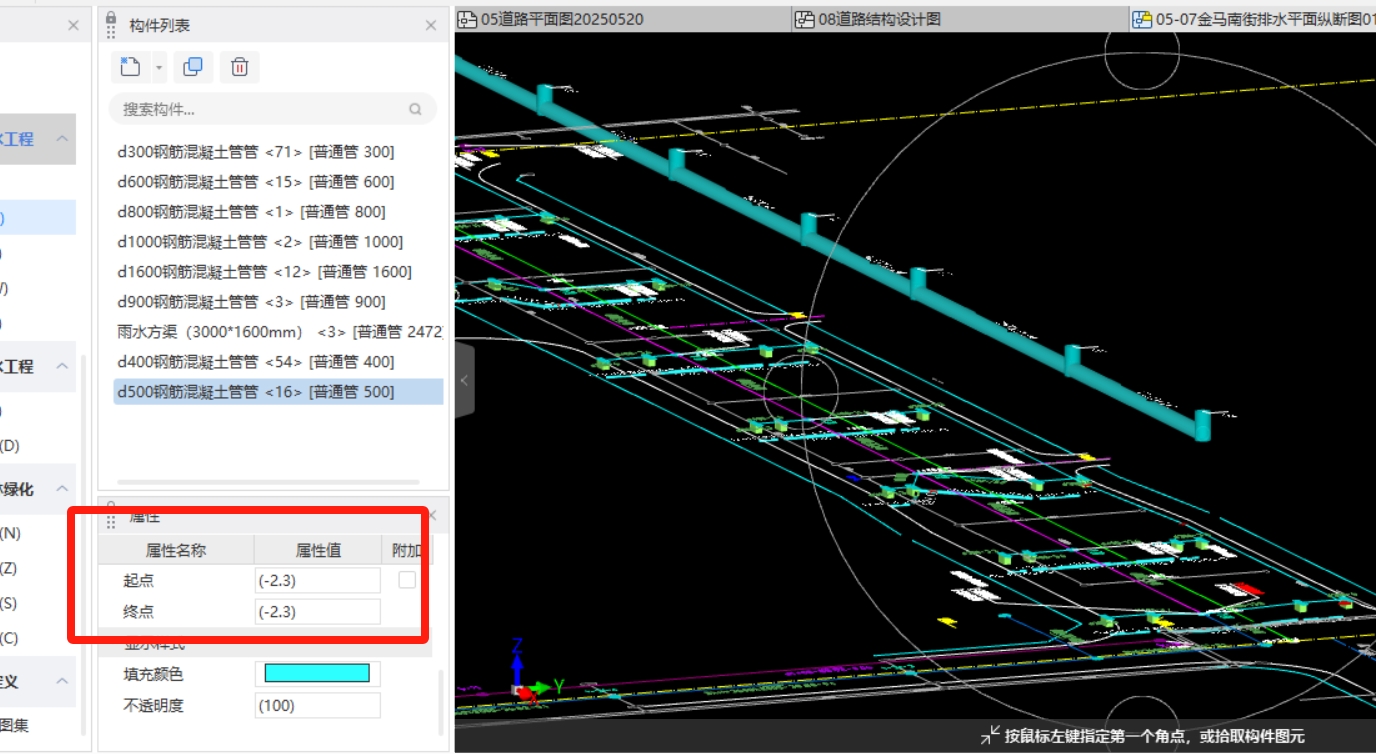Screen dimensions: 1376x754
Task: Select the (Z) item in left tree
Action: 9,568
